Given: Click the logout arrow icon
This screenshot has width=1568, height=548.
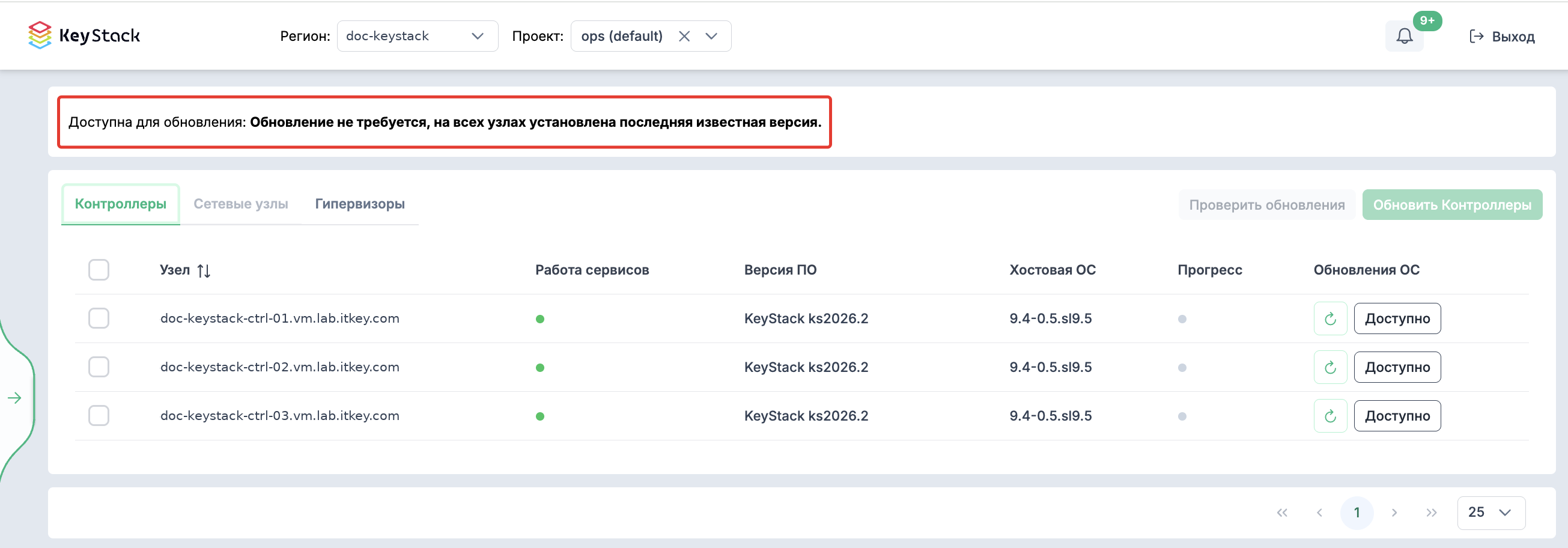Looking at the screenshot, I should coord(1476,37).
